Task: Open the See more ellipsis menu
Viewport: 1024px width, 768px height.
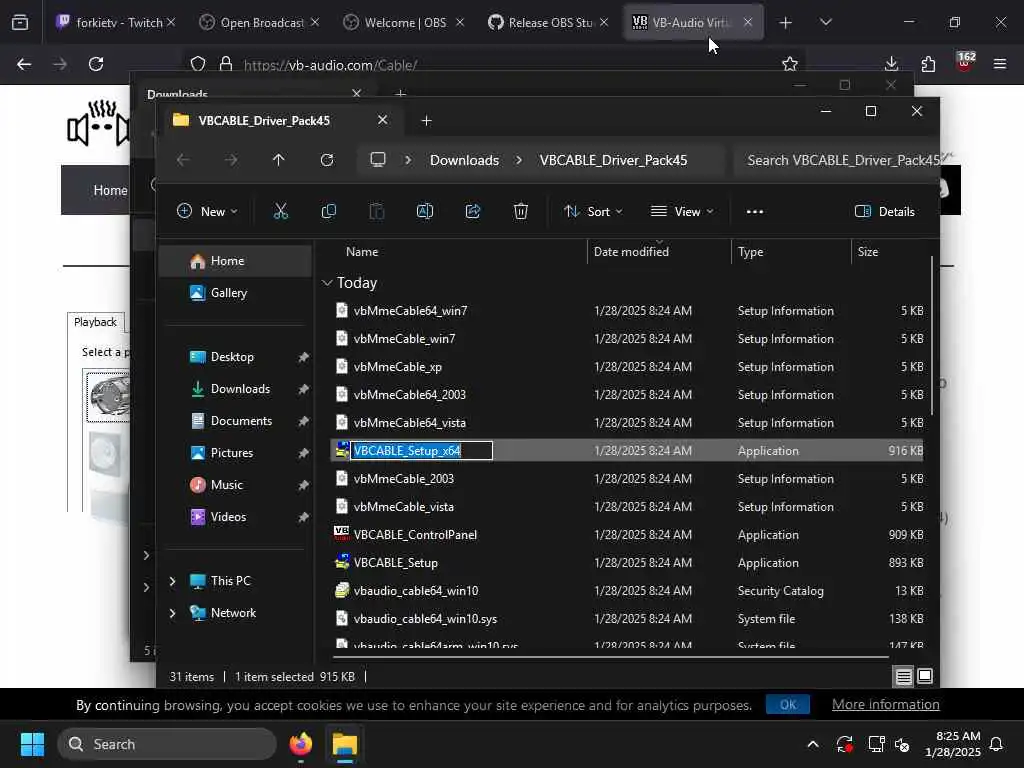Action: (x=755, y=212)
